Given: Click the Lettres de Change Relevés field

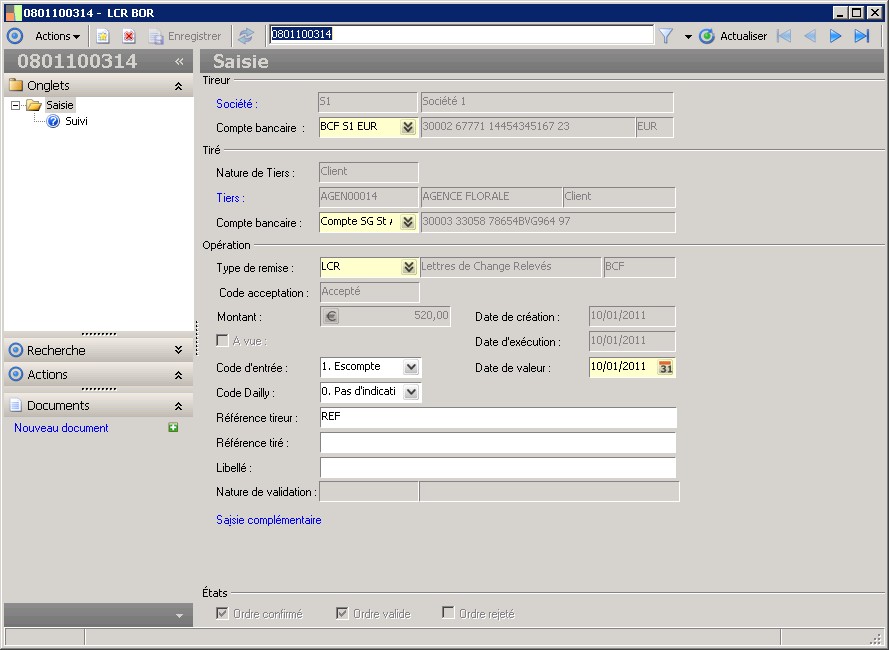Looking at the screenshot, I should click(x=510, y=267).
